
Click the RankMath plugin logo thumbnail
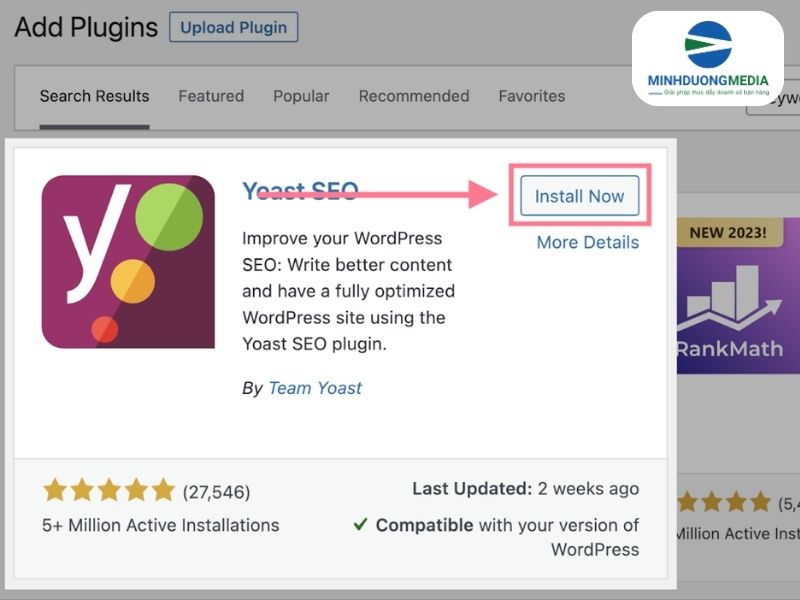[x=738, y=296]
